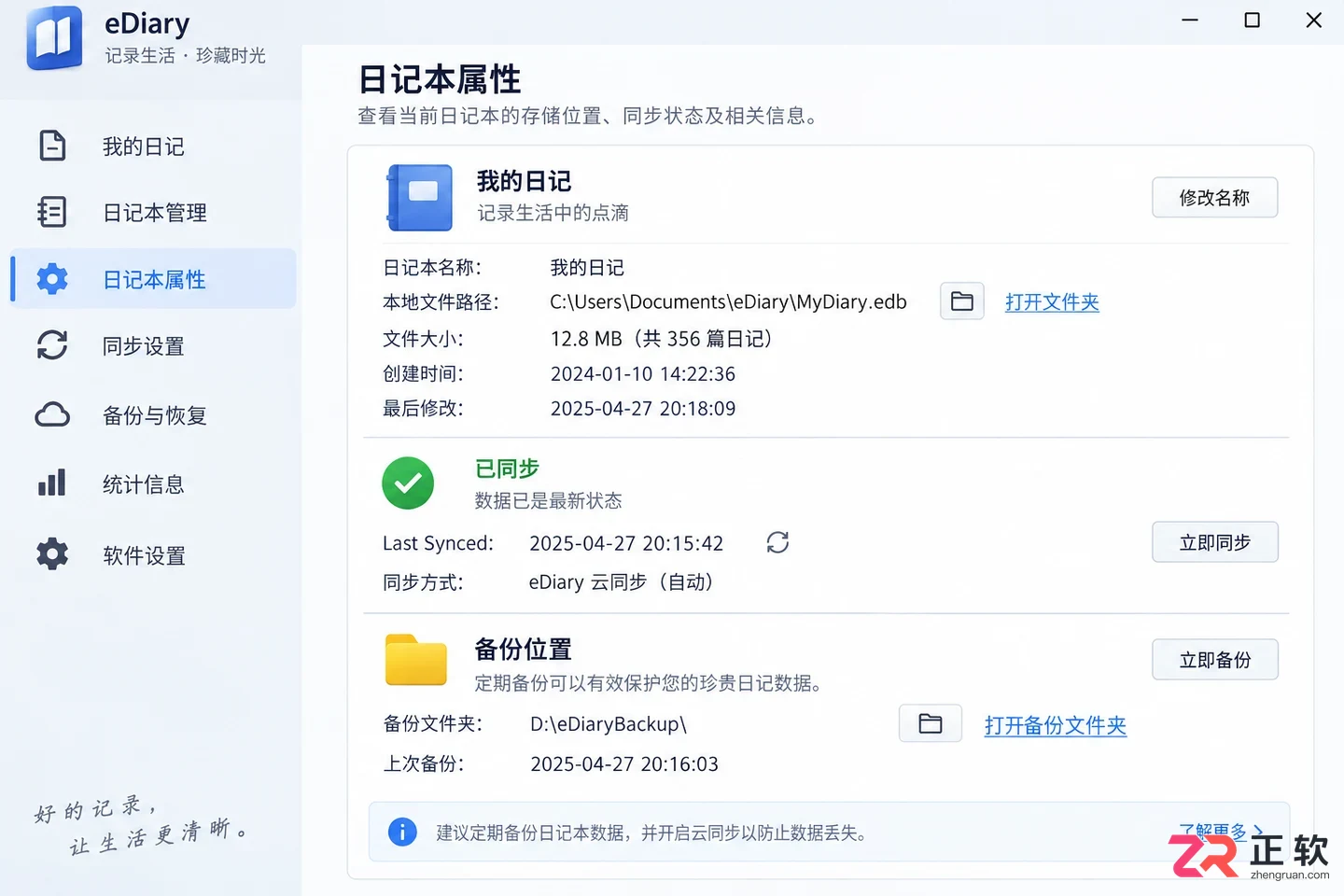This screenshot has height=896, width=1344.
Task: Click the 日记本属性 page title
Action: click(440, 79)
